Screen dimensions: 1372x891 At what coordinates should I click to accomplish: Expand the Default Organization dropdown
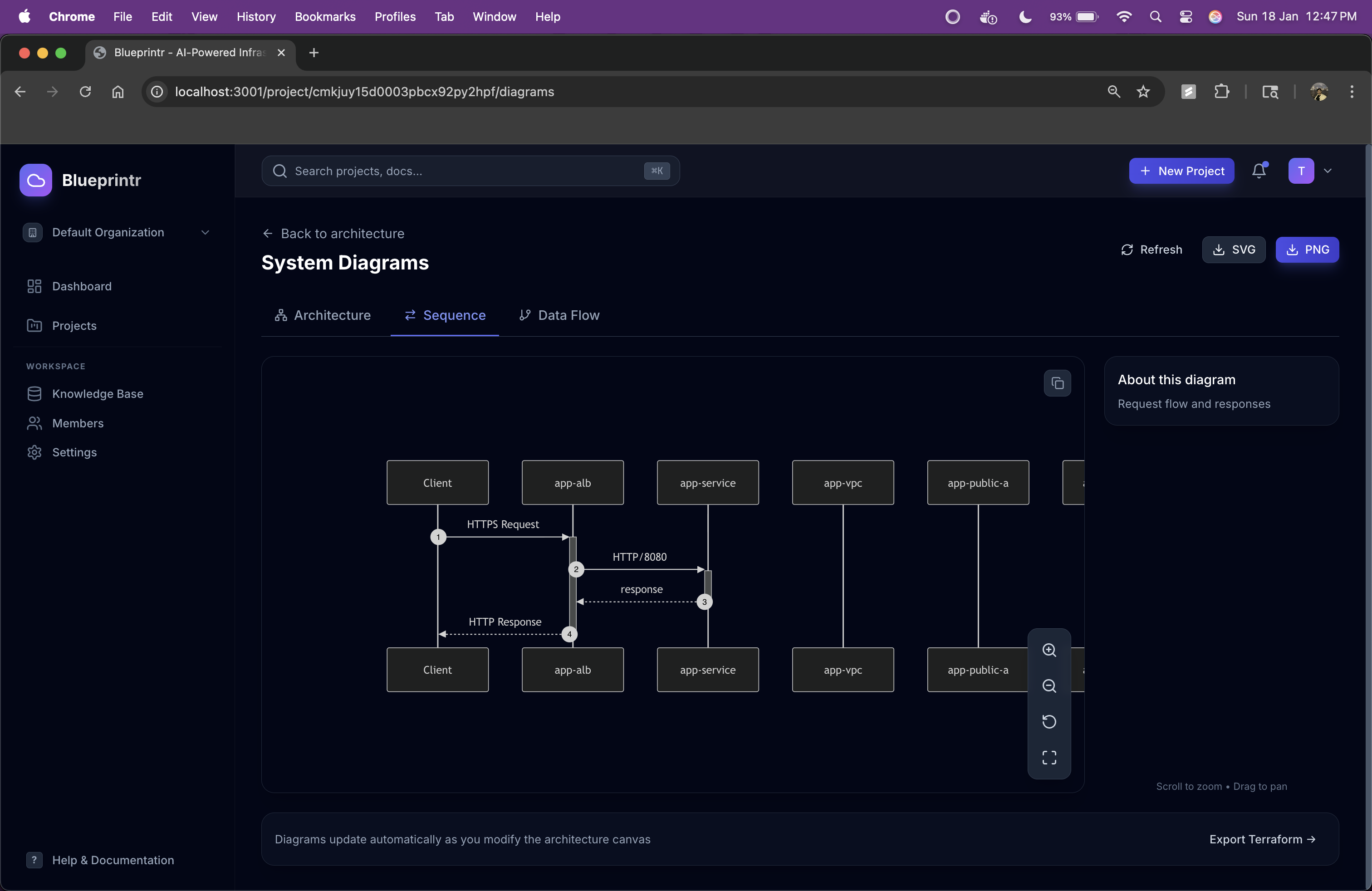pyautogui.click(x=205, y=232)
